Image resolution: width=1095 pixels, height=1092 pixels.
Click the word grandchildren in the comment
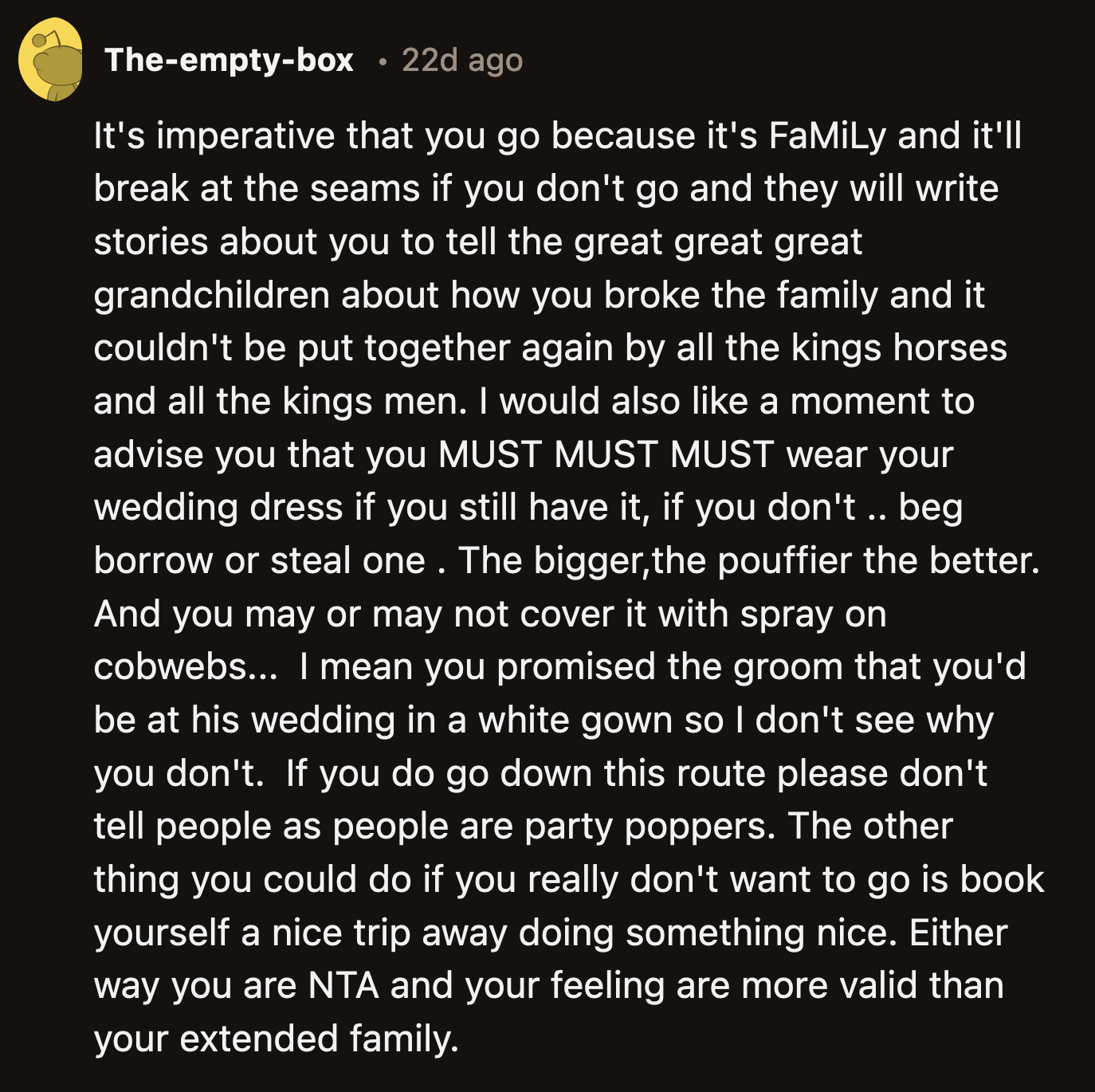[x=211, y=295]
